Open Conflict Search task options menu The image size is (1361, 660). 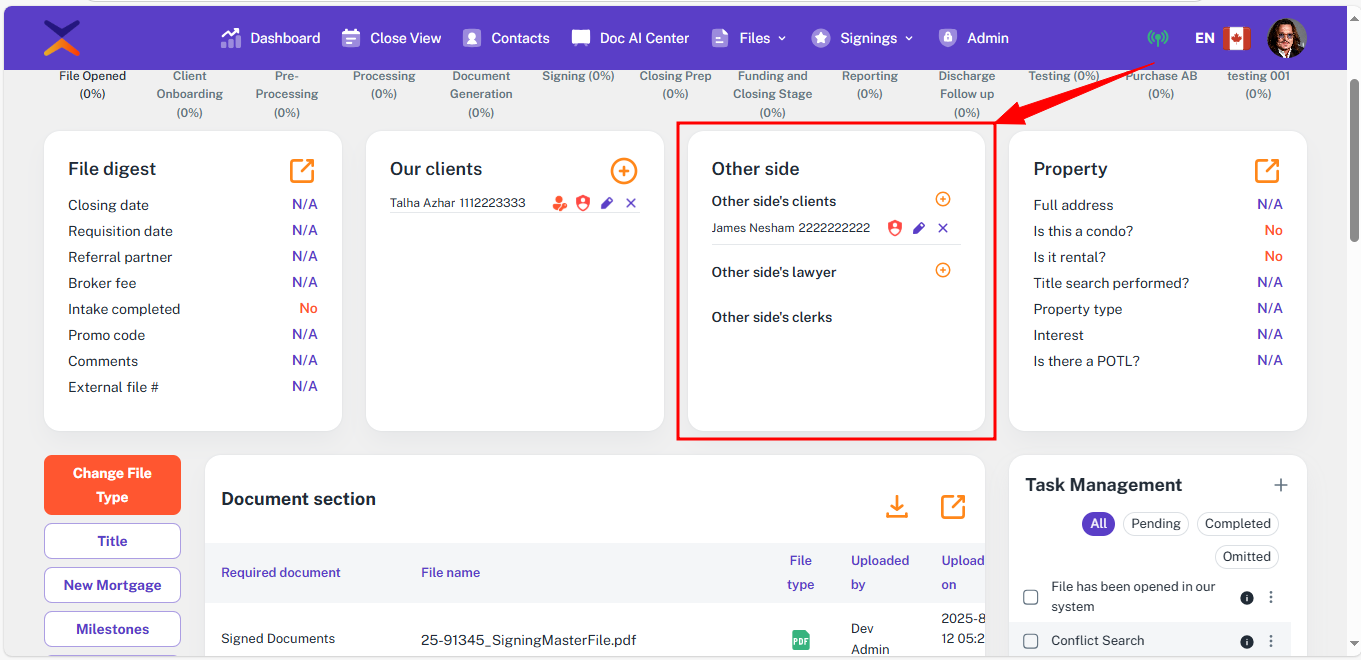coord(1271,641)
